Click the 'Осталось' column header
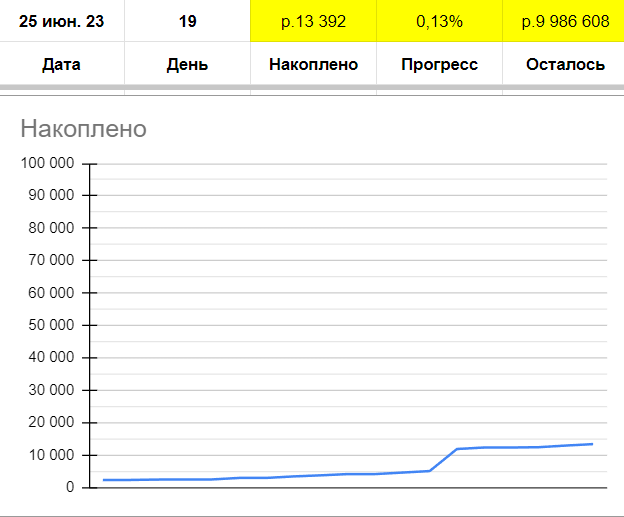Image resolution: width=624 pixels, height=517 pixels. (564, 64)
